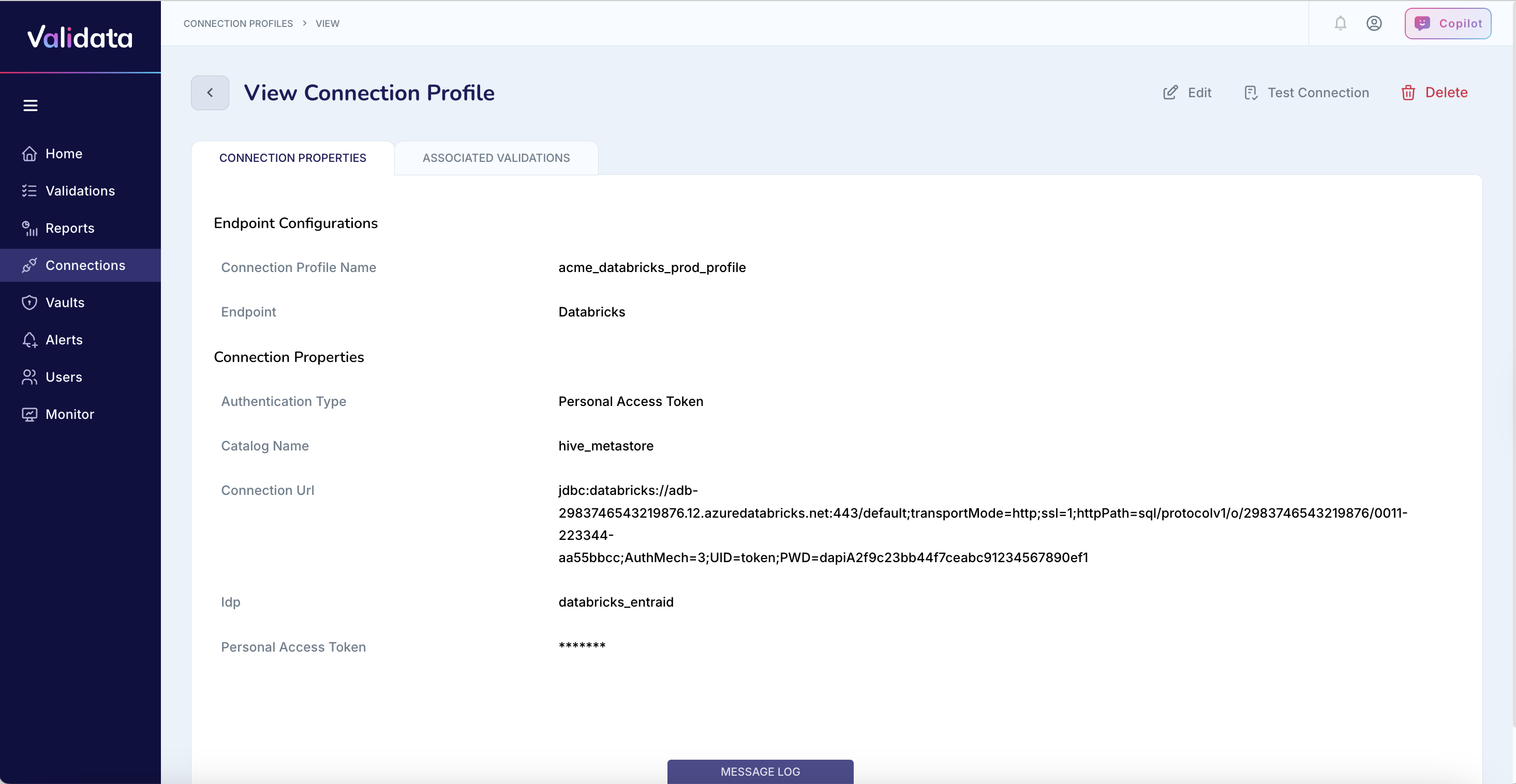Switch to Associated Validations tab
This screenshot has width=1516, height=784.
(496, 158)
